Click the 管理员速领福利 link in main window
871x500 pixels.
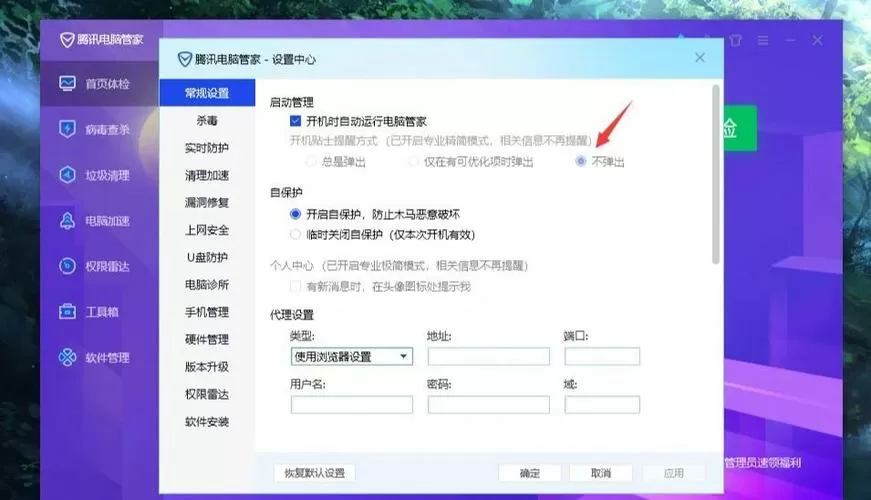coord(763,462)
